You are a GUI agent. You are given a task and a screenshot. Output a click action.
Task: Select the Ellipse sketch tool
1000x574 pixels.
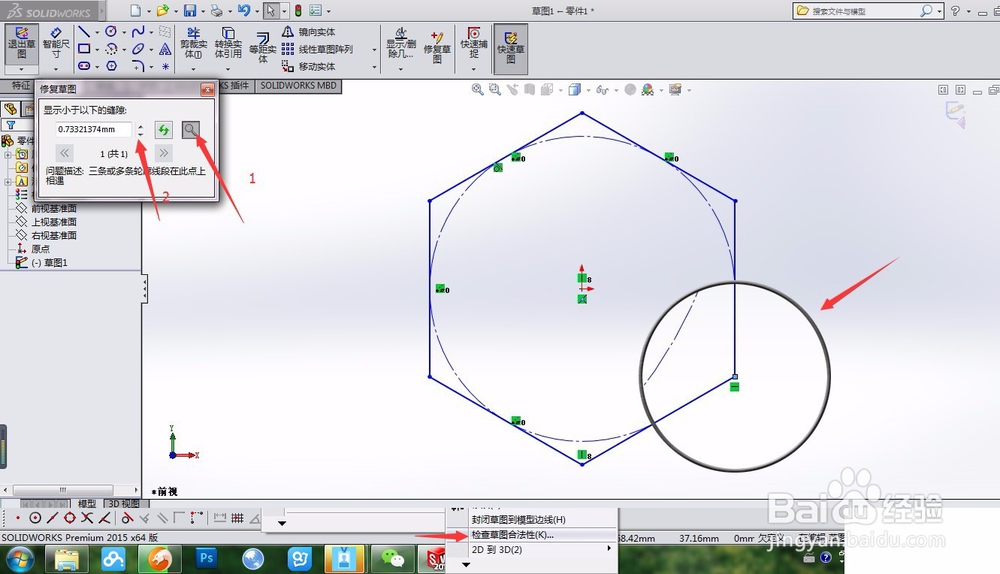pos(138,48)
